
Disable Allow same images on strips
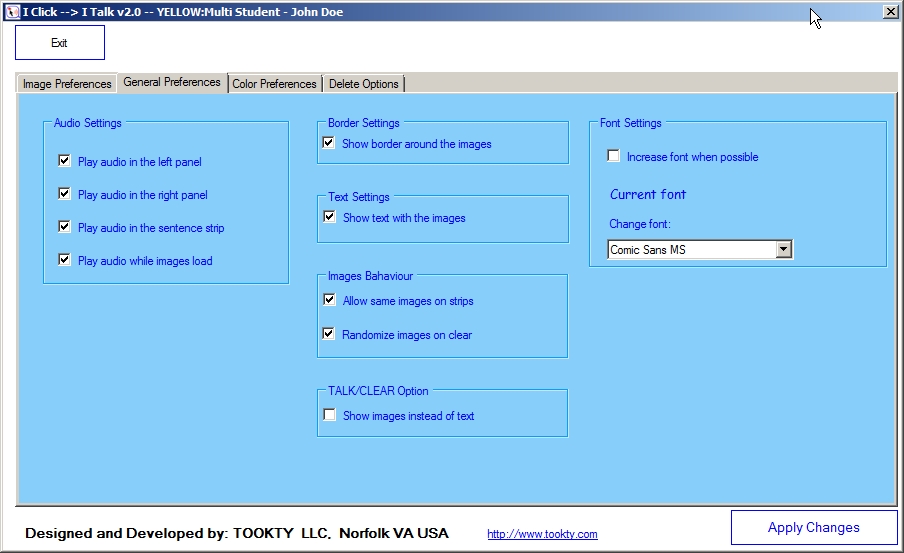330,300
